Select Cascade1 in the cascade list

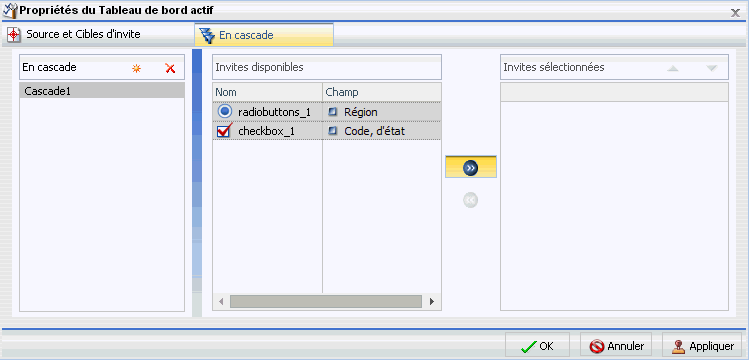[x=102, y=91]
